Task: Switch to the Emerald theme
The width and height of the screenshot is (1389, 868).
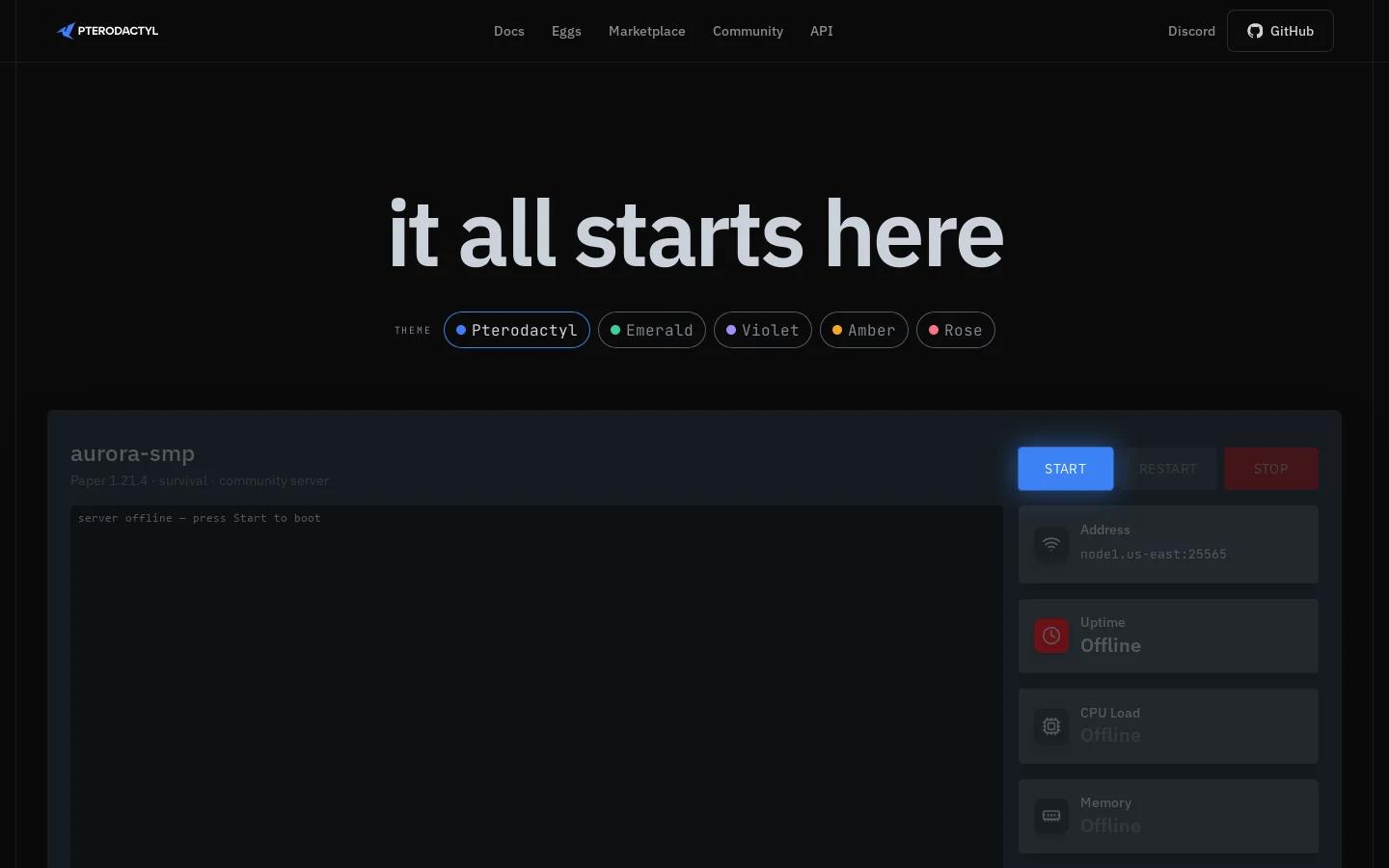Action: [x=652, y=330]
